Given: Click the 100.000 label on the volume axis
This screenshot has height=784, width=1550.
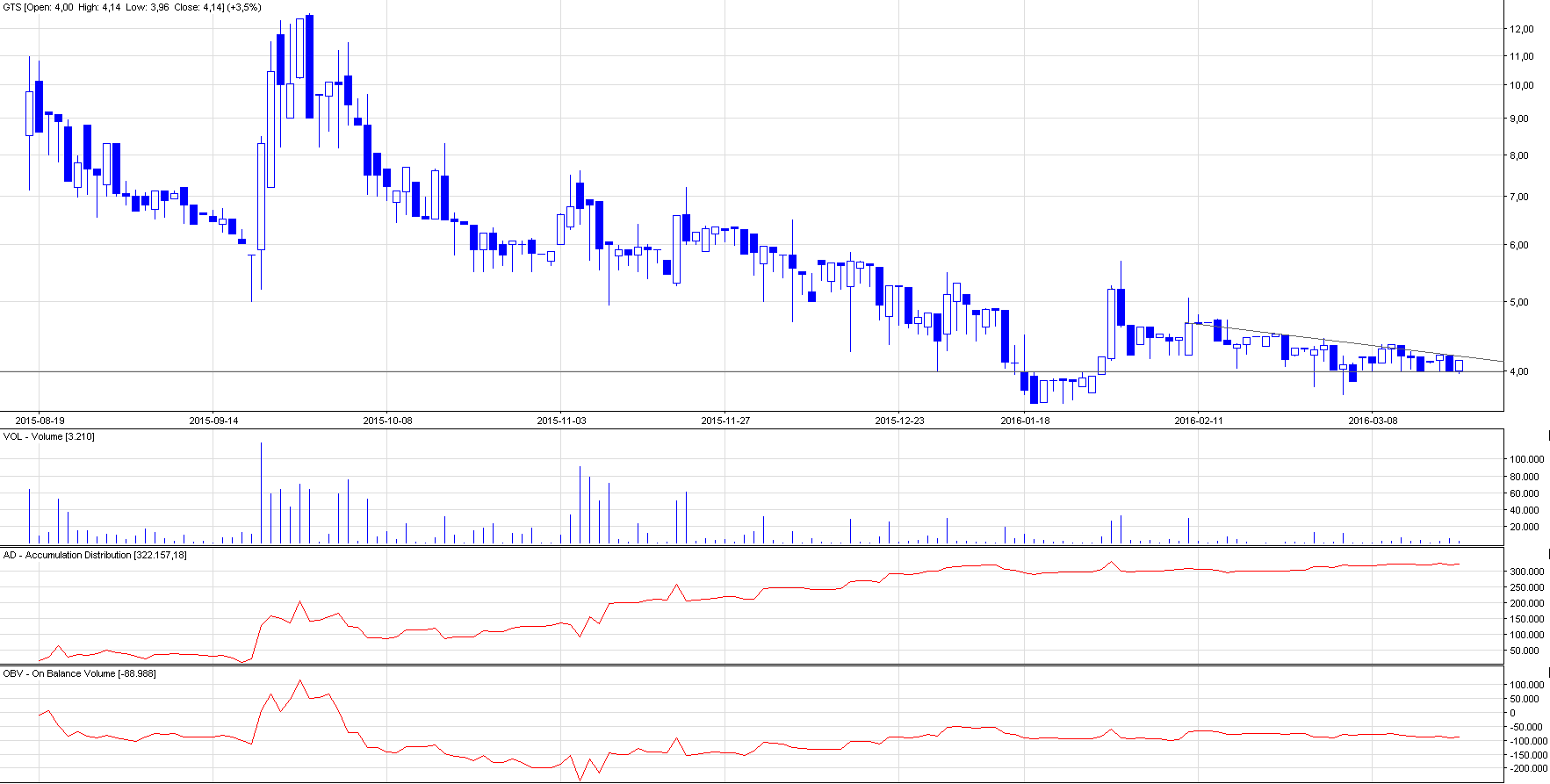Looking at the screenshot, I should coord(1526,459).
